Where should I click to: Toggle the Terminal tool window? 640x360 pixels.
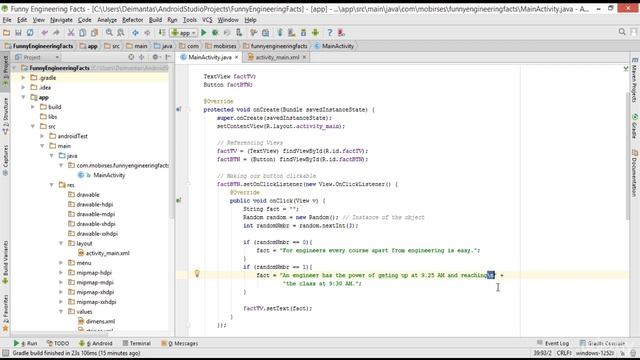tap(137, 343)
